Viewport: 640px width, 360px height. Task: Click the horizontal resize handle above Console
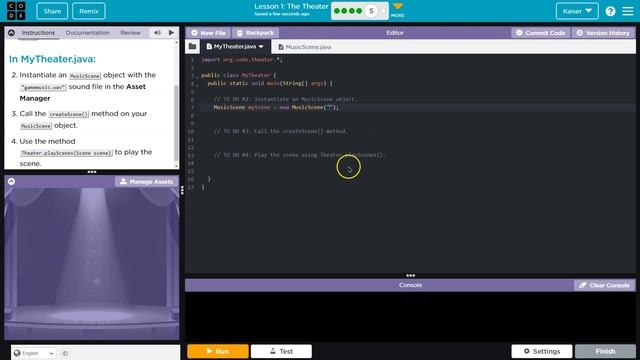coord(410,276)
